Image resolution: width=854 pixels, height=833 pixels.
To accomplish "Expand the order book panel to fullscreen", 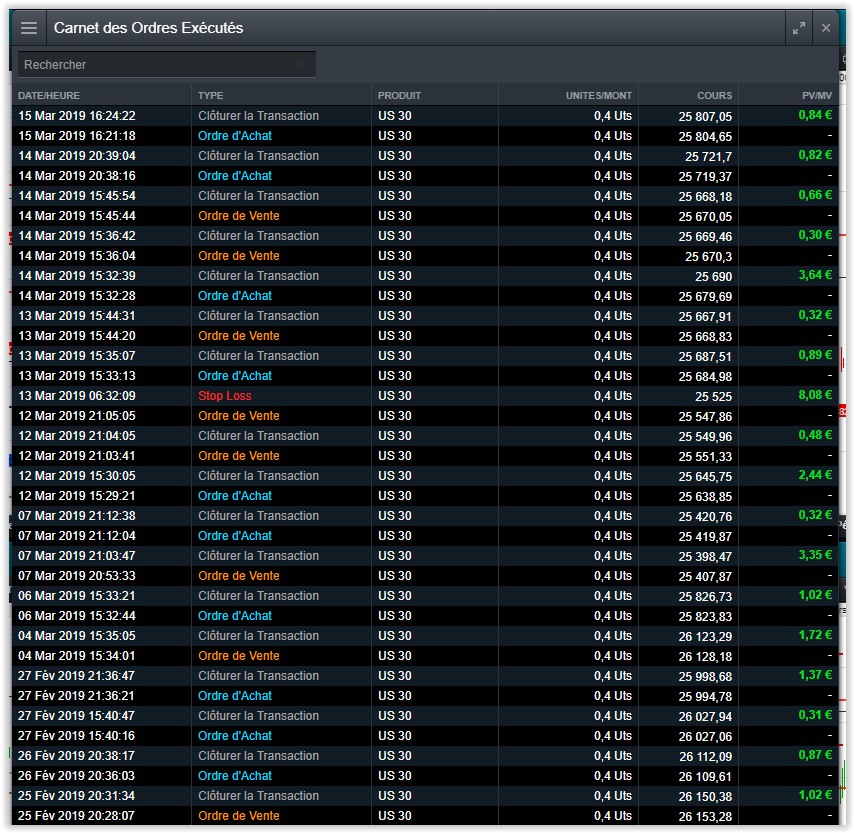I will click(x=798, y=28).
